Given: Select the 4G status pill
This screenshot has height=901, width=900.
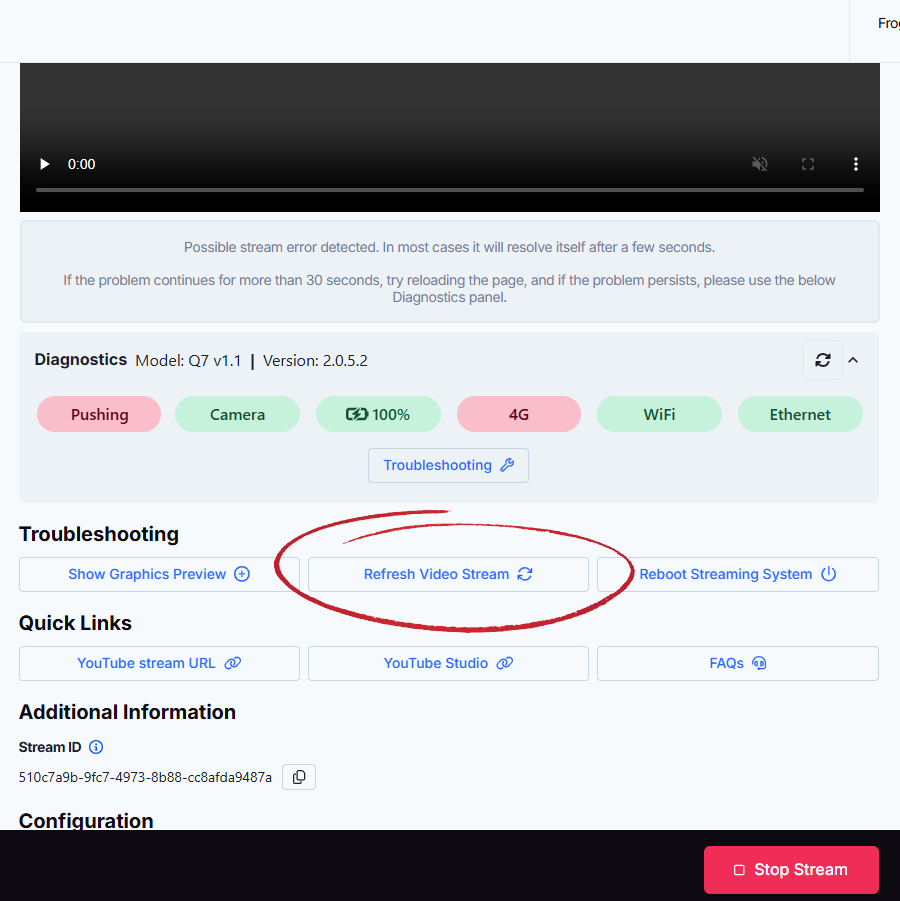Looking at the screenshot, I should coord(519,414).
